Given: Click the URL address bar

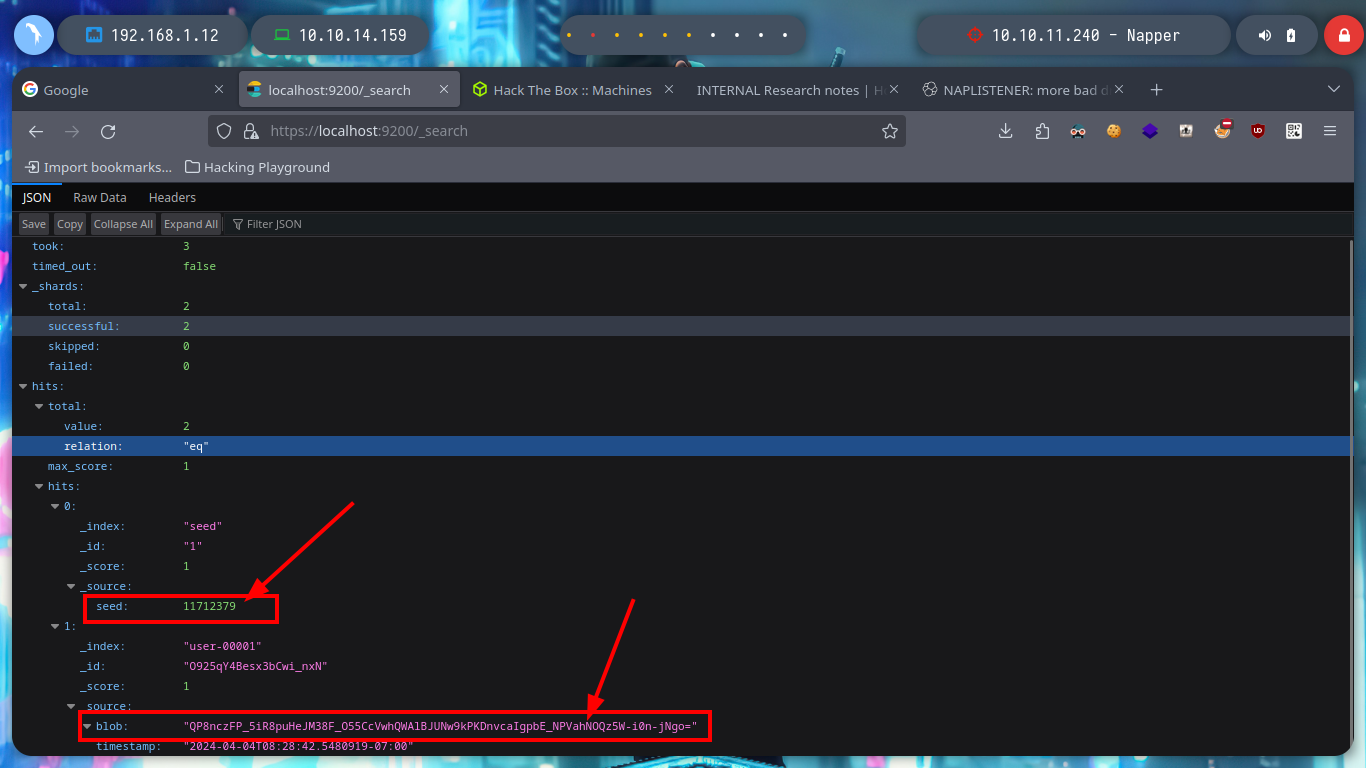Looking at the screenshot, I should (556, 131).
